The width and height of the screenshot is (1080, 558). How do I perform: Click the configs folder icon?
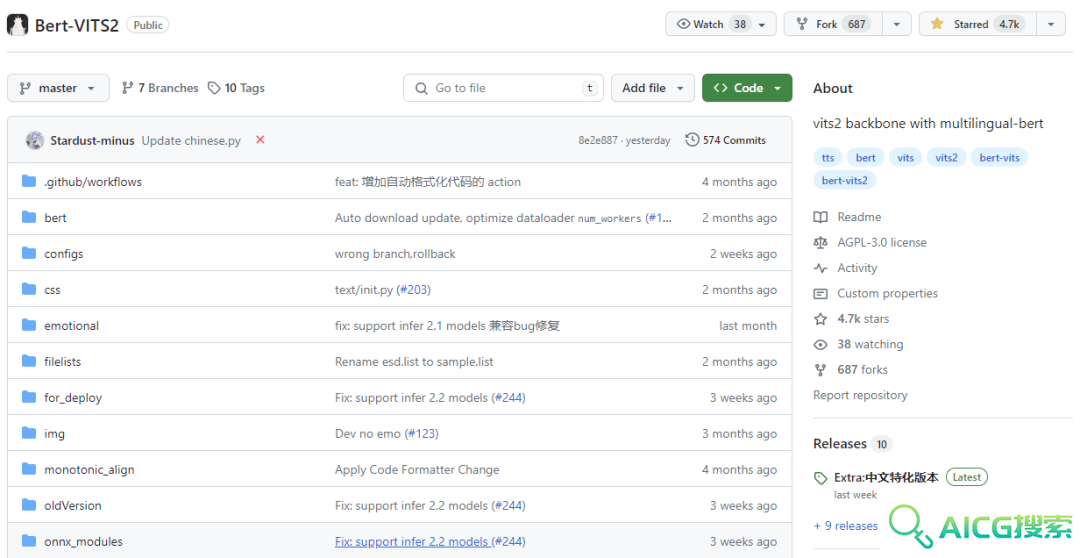[29, 253]
